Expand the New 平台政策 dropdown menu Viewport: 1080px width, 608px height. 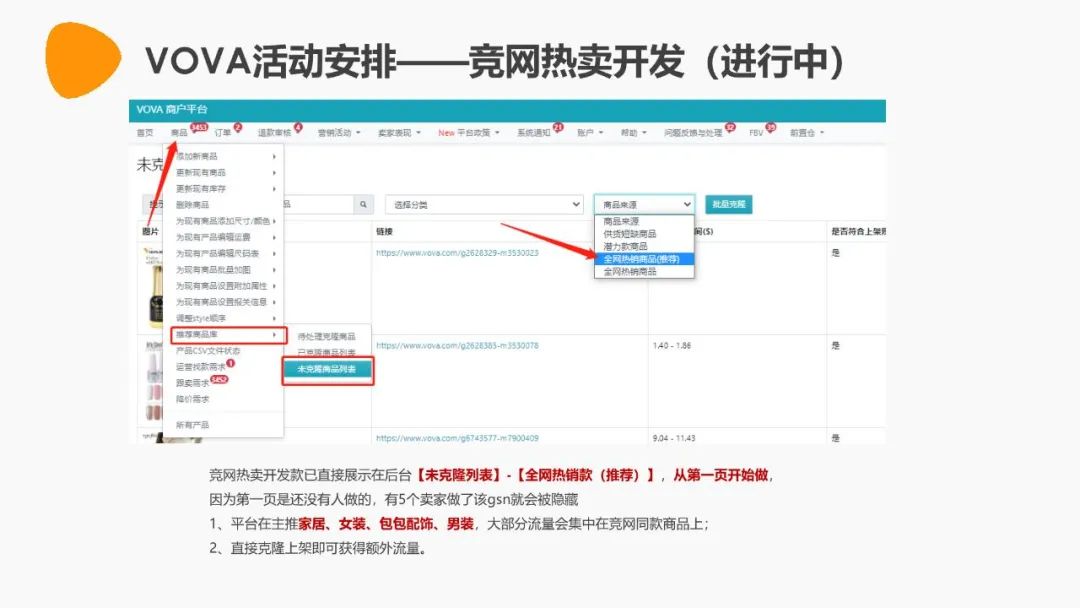(x=468, y=133)
